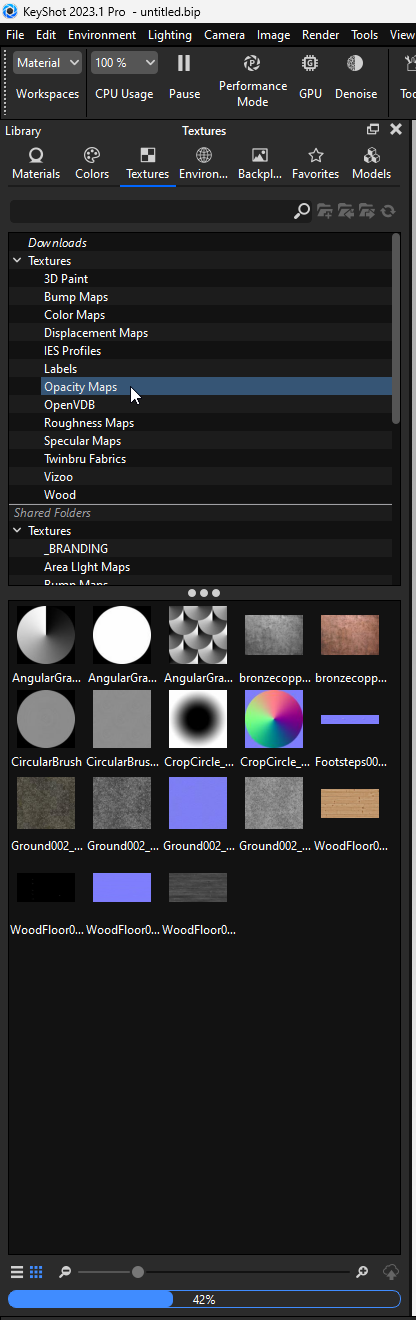Open the Image menu
This screenshot has width=416, height=1320.
coord(274,35)
